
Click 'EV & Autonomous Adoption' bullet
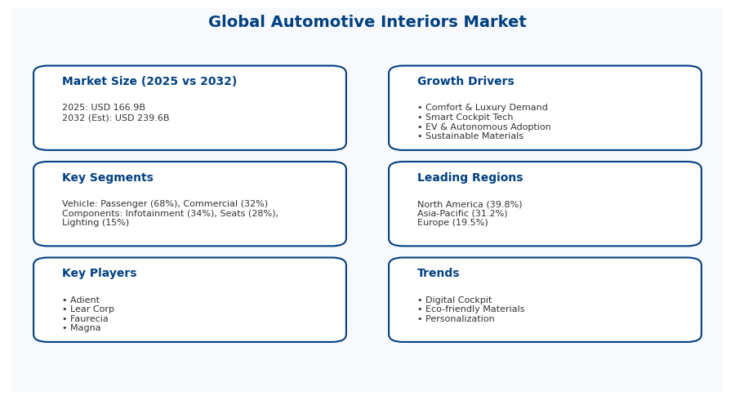484,127
